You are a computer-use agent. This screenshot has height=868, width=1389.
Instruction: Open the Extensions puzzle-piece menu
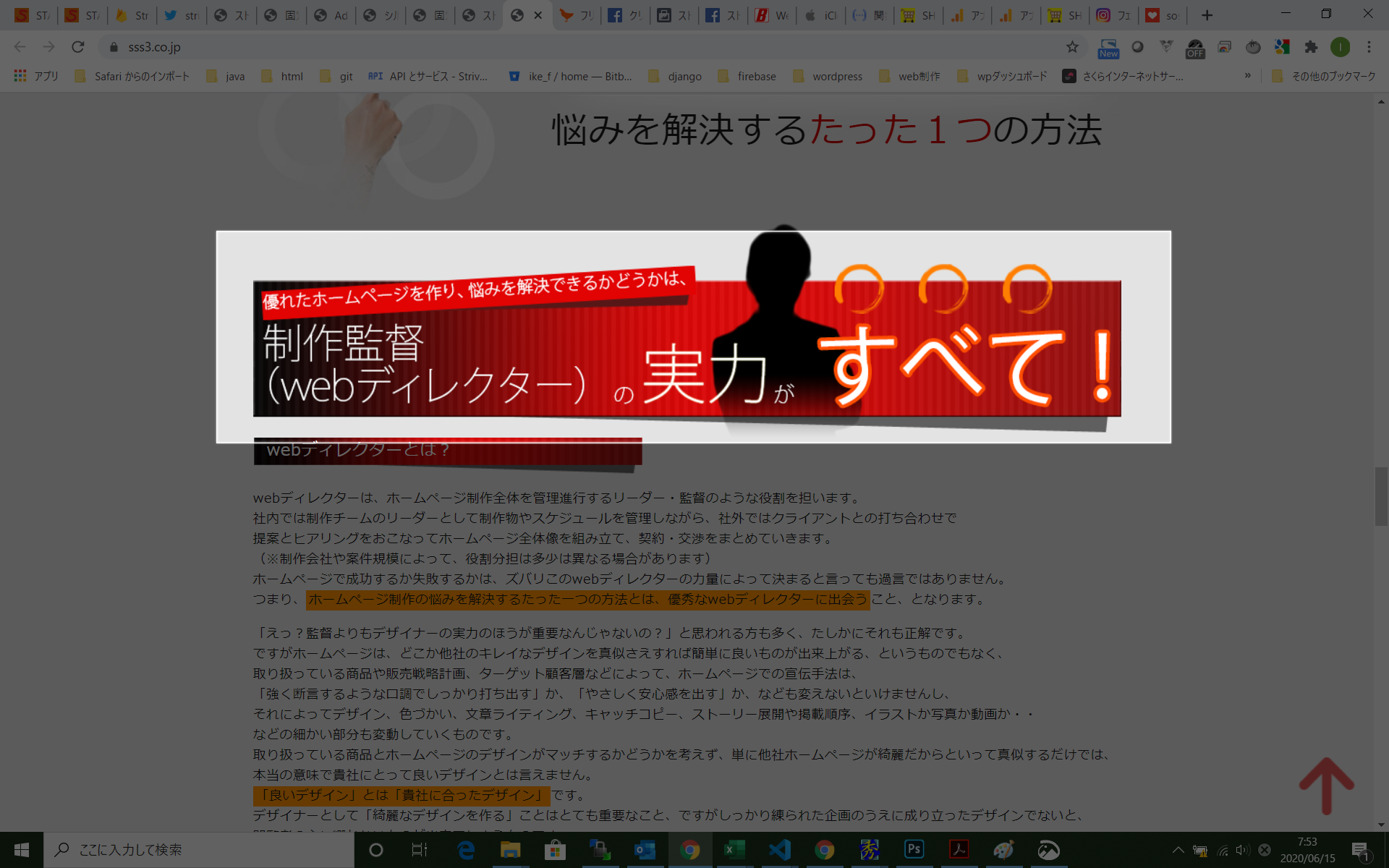[1311, 47]
